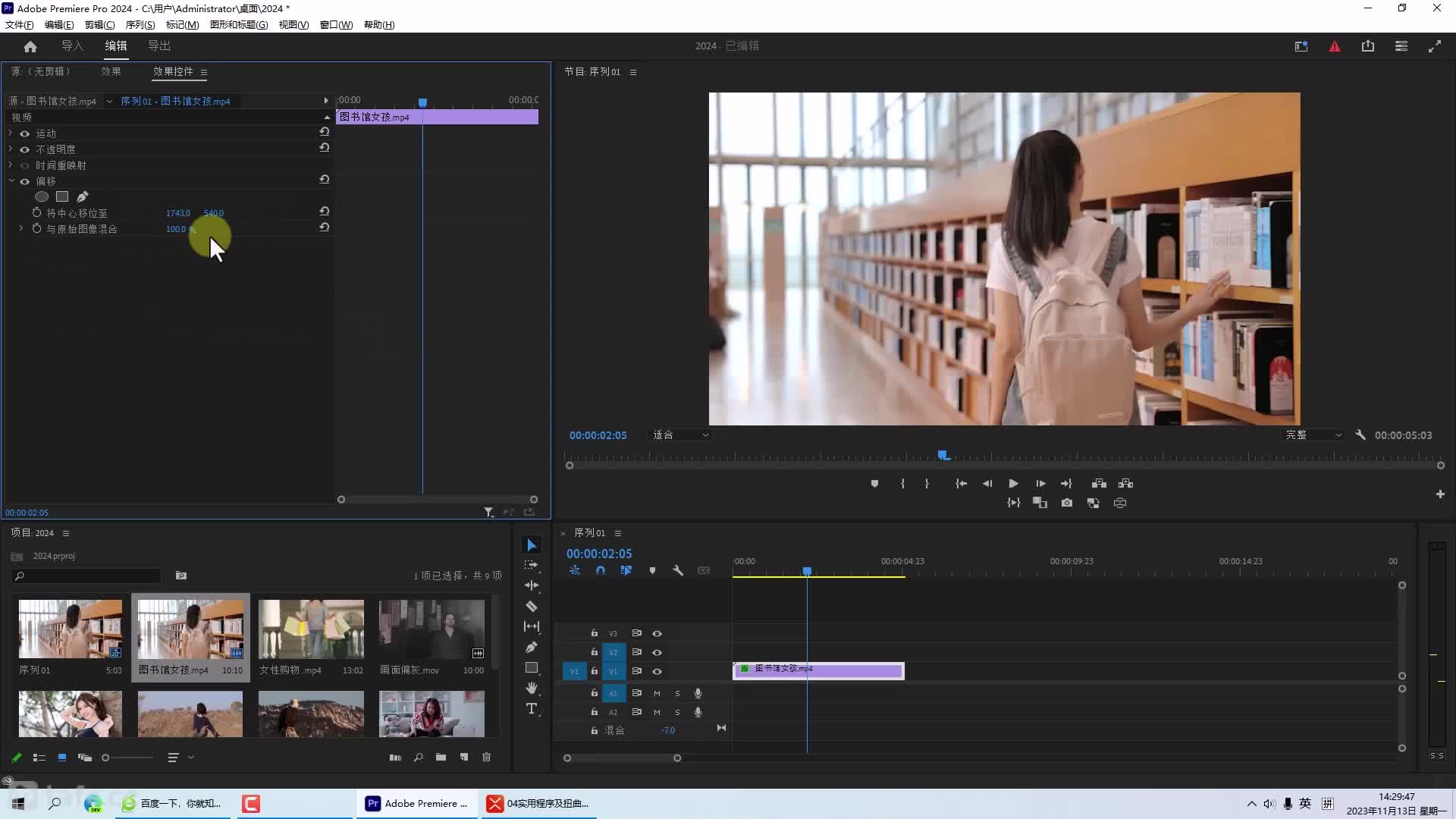Select the Track Select Forward tool

pyautogui.click(x=532, y=565)
